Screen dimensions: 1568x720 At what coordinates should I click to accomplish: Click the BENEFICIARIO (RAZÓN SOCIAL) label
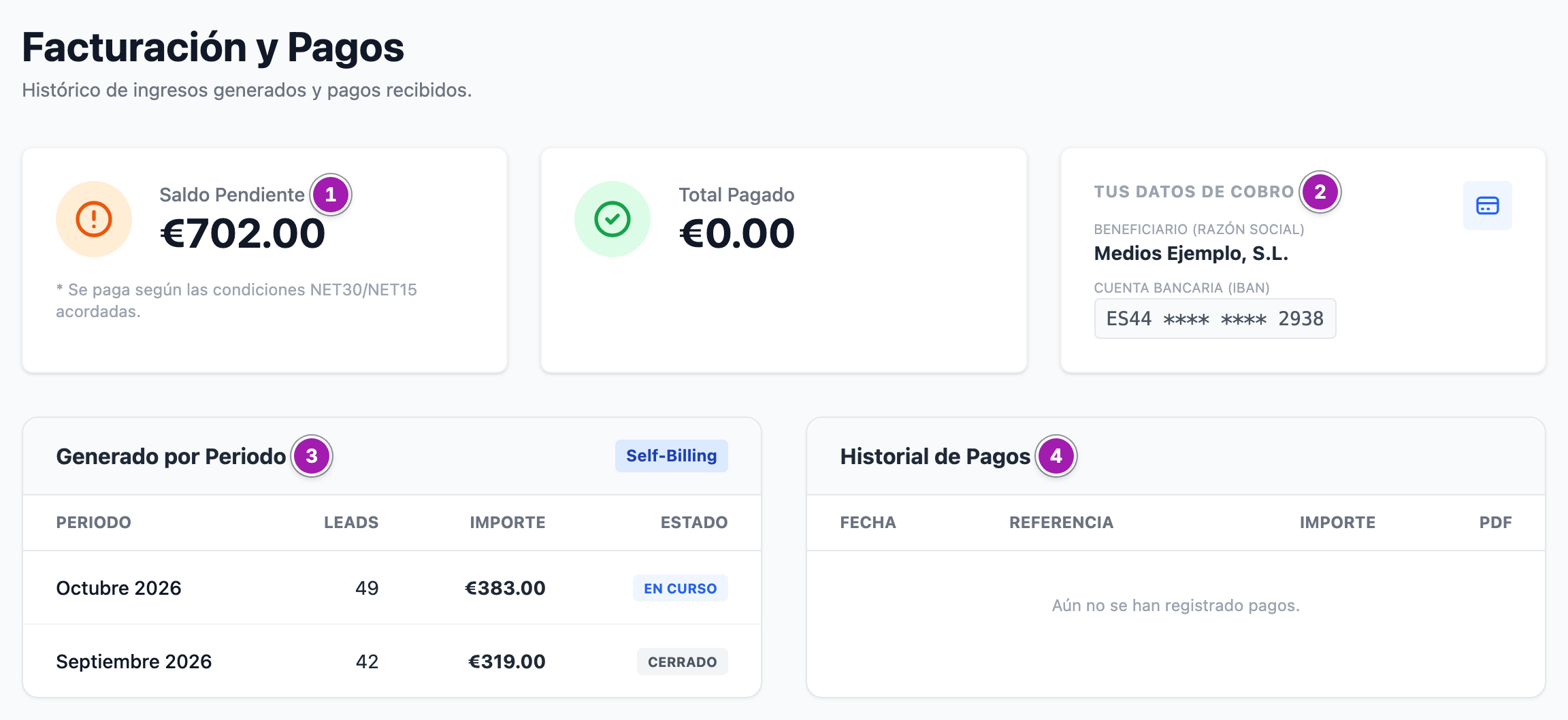(1199, 229)
